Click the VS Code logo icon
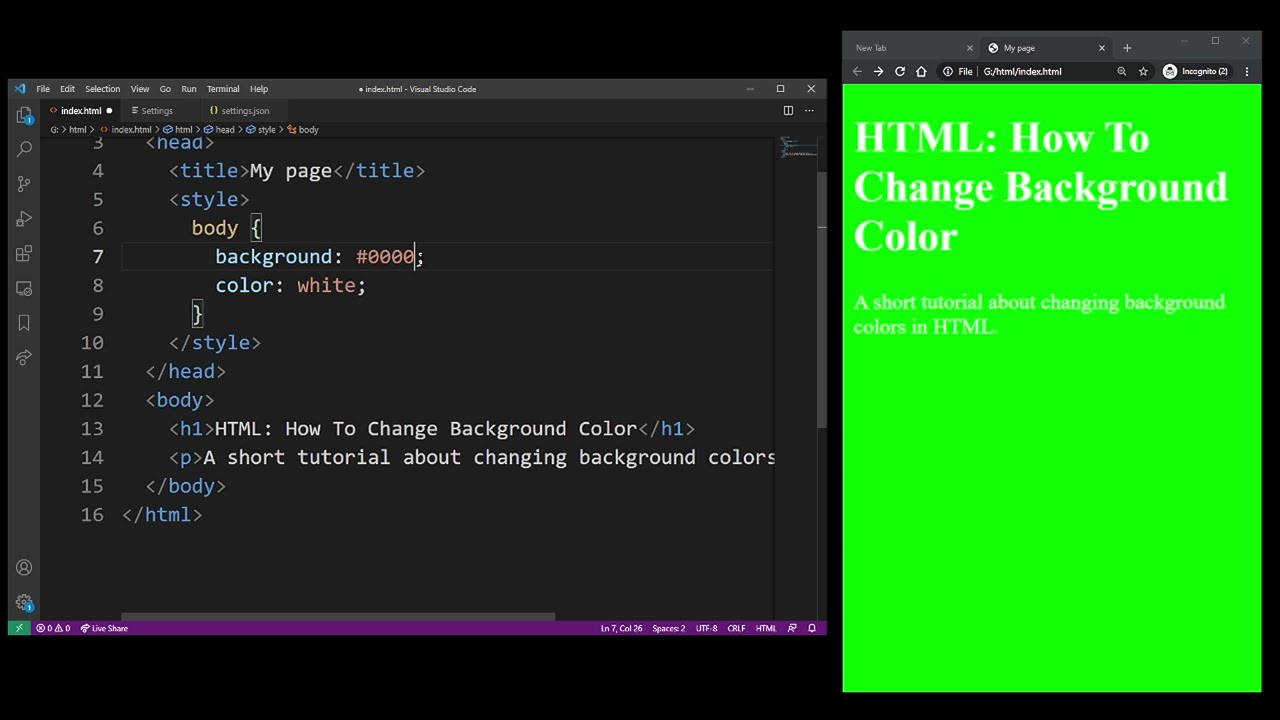 pos(20,89)
